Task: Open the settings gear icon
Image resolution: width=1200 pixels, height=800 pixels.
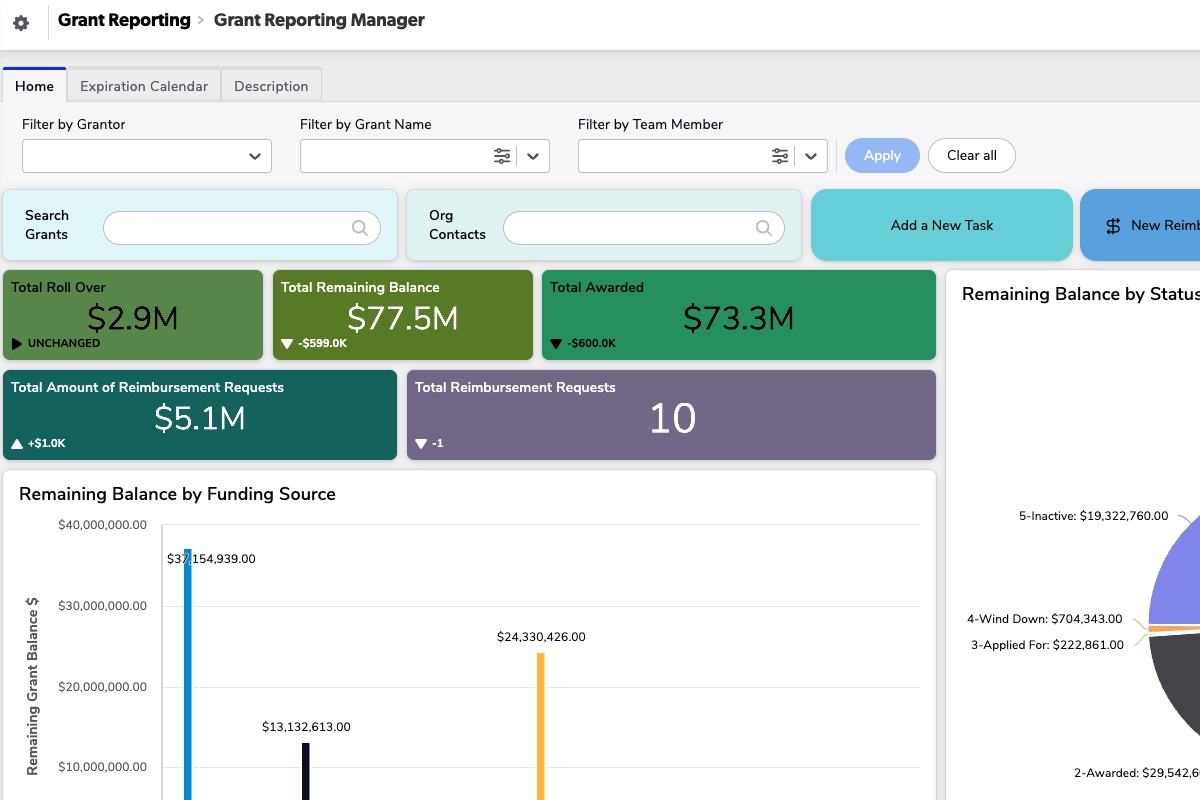Action: pyautogui.click(x=21, y=23)
